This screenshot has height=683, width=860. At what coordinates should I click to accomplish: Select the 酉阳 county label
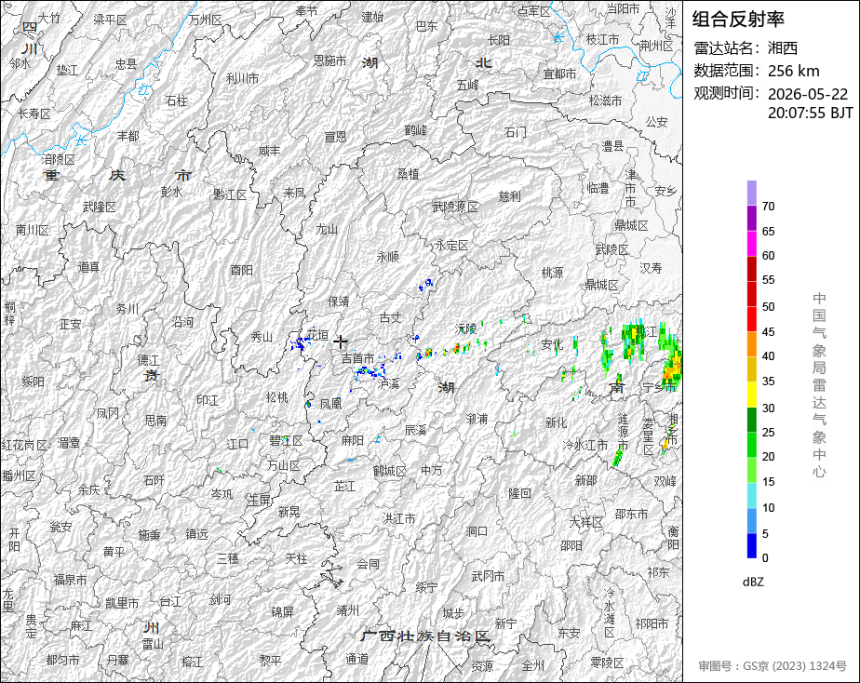pyautogui.click(x=241, y=270)
